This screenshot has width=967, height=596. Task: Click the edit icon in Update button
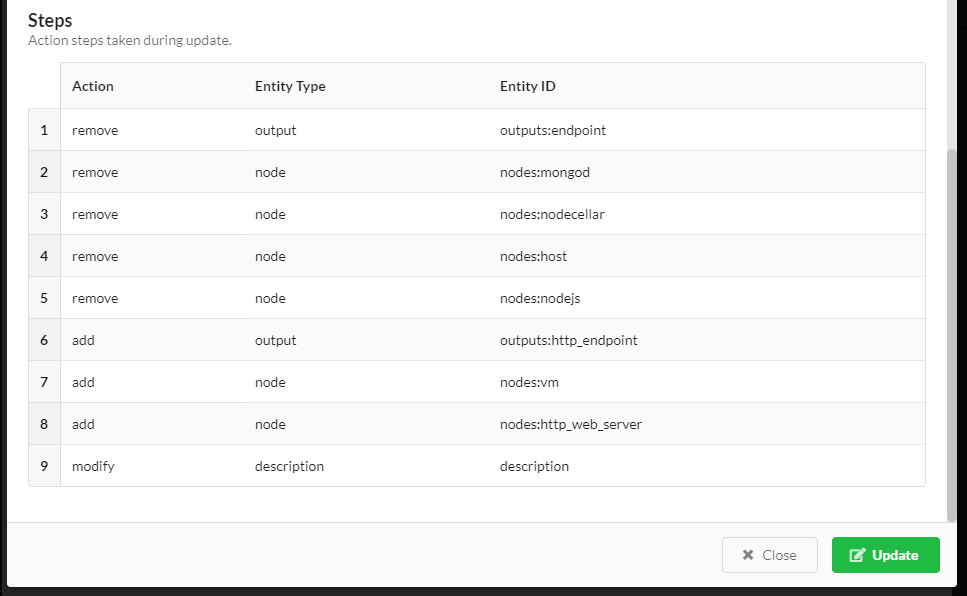(857, 555)
